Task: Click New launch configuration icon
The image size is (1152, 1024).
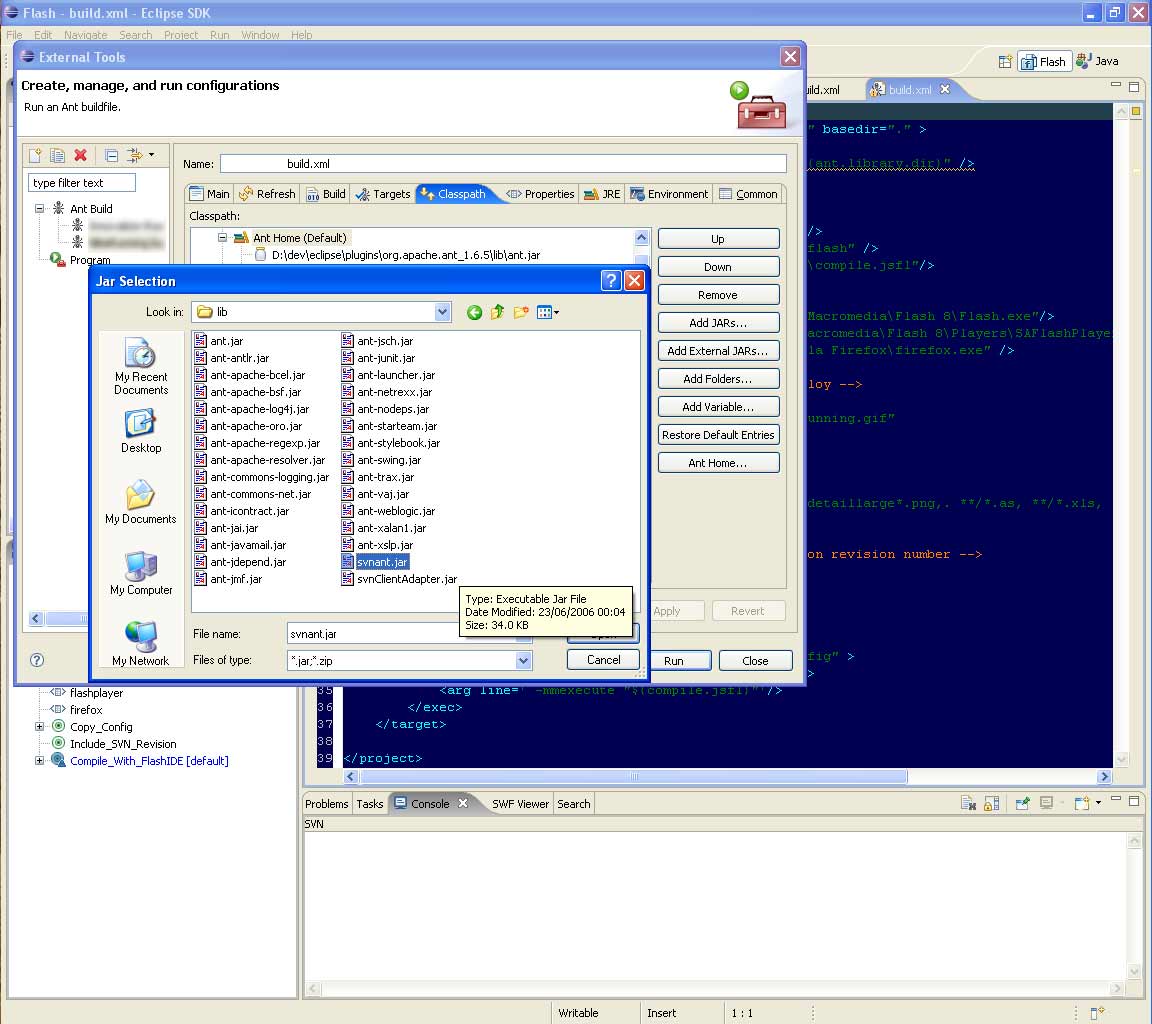Action: coord(35,155)
